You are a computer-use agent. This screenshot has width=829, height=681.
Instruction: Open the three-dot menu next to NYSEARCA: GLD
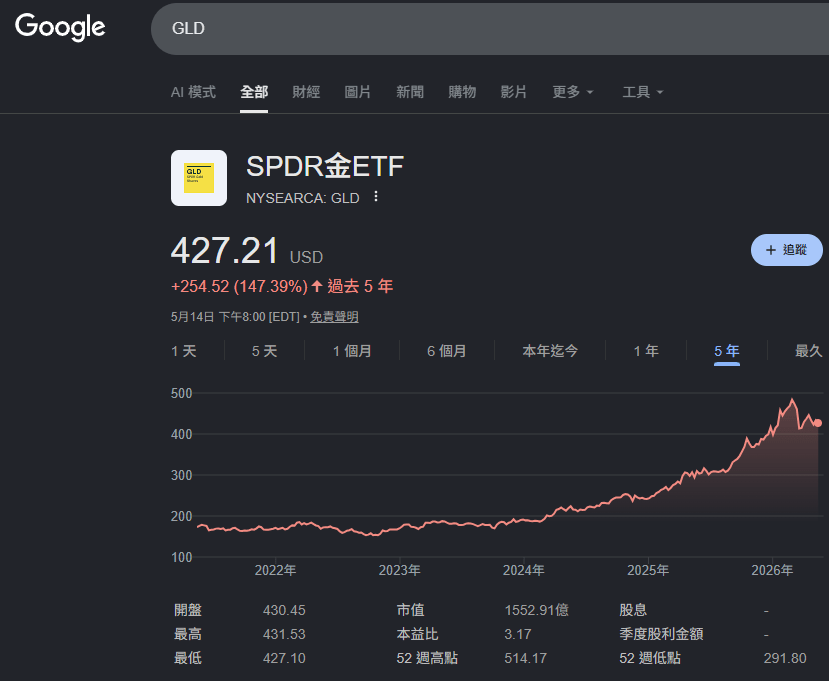(x=376, y=197)
